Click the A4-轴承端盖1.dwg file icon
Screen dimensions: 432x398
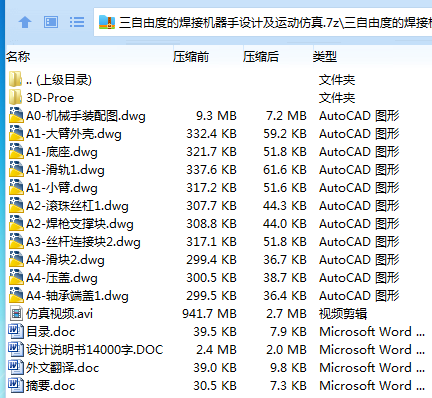click(16, 295)
